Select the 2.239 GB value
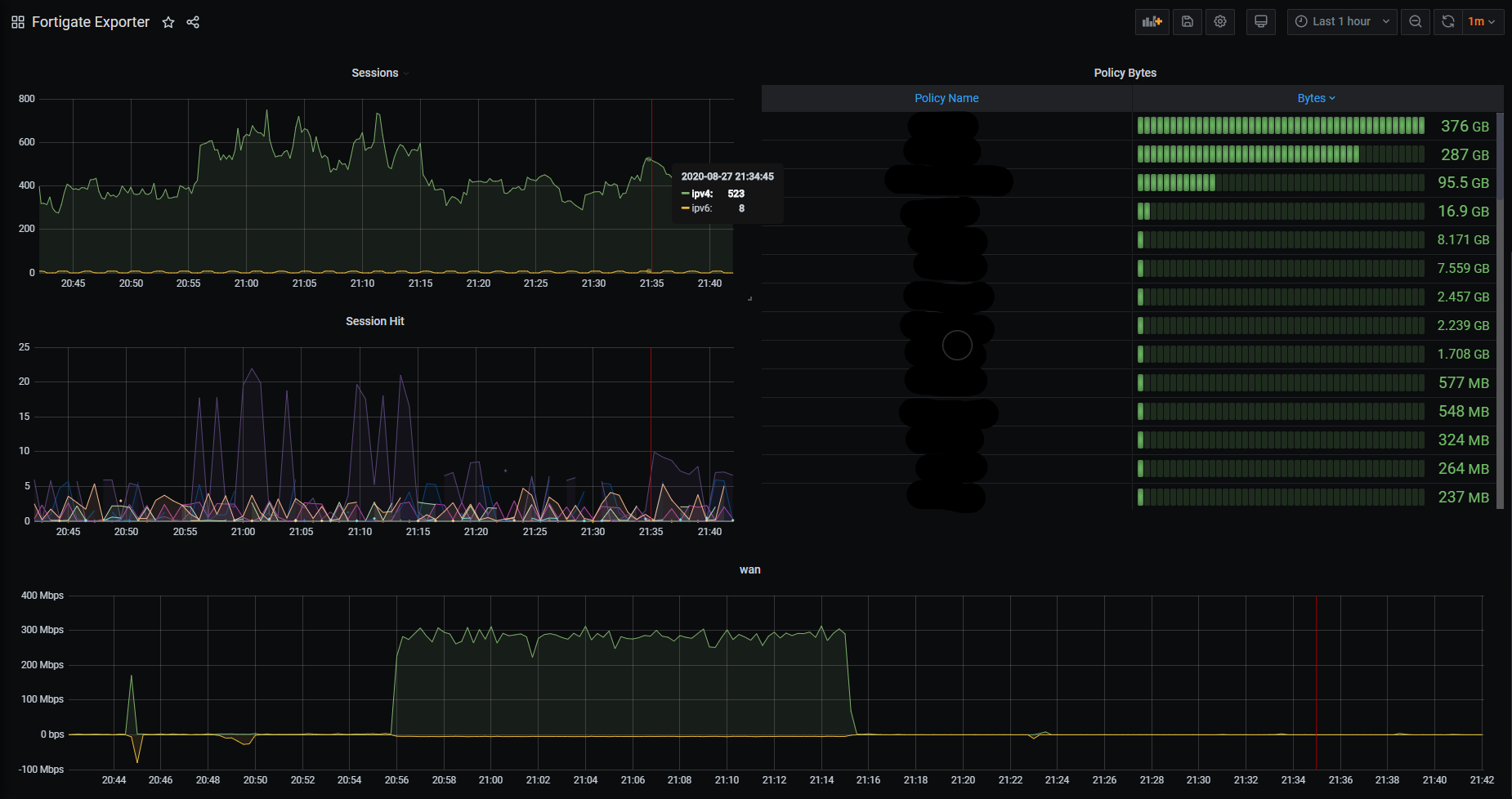This screenshot has width=1512, height=799. [x=1463, y=326]
